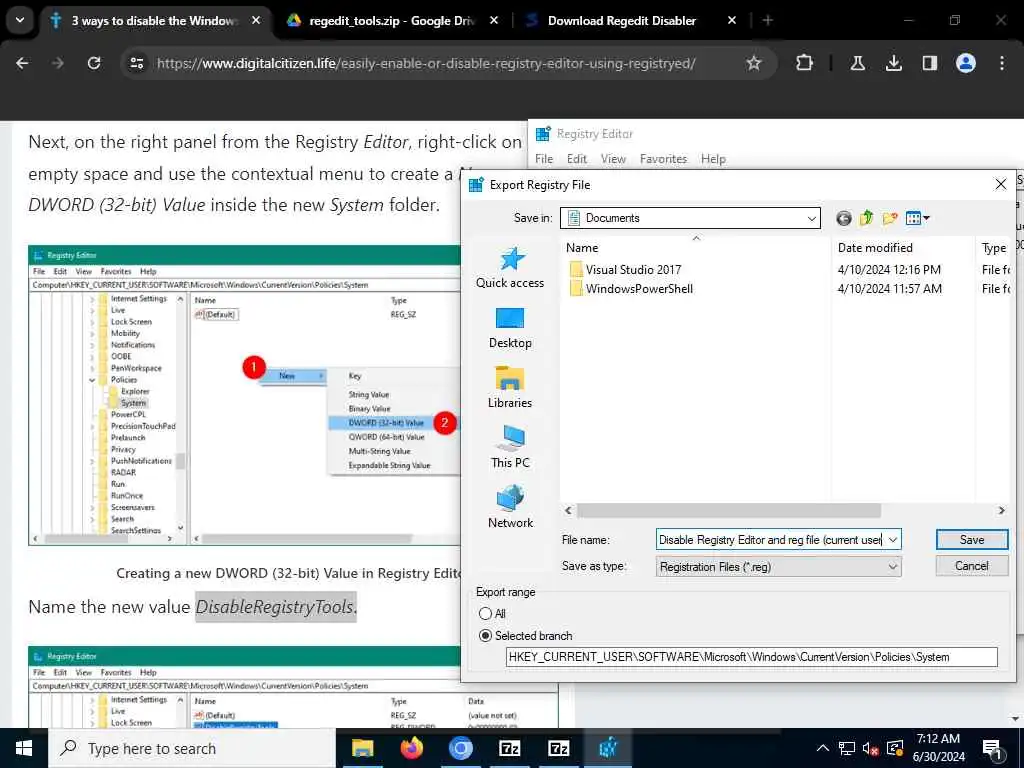Close the Export Registry File dialog
1024x768 pixels.
coord(1000,184)
